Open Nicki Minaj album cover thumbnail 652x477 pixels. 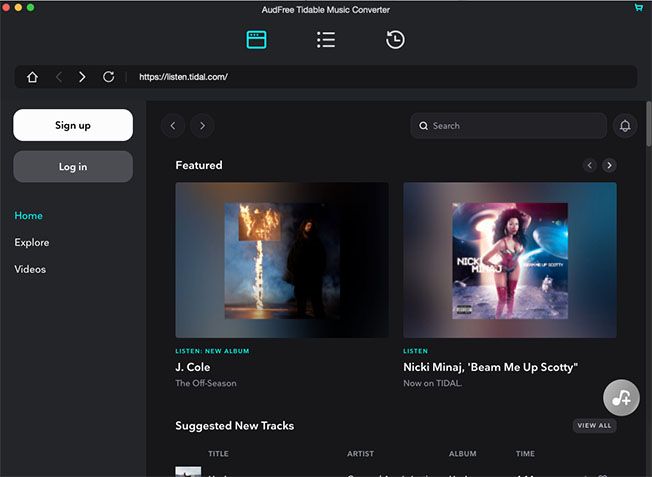[x=510, y=260]
